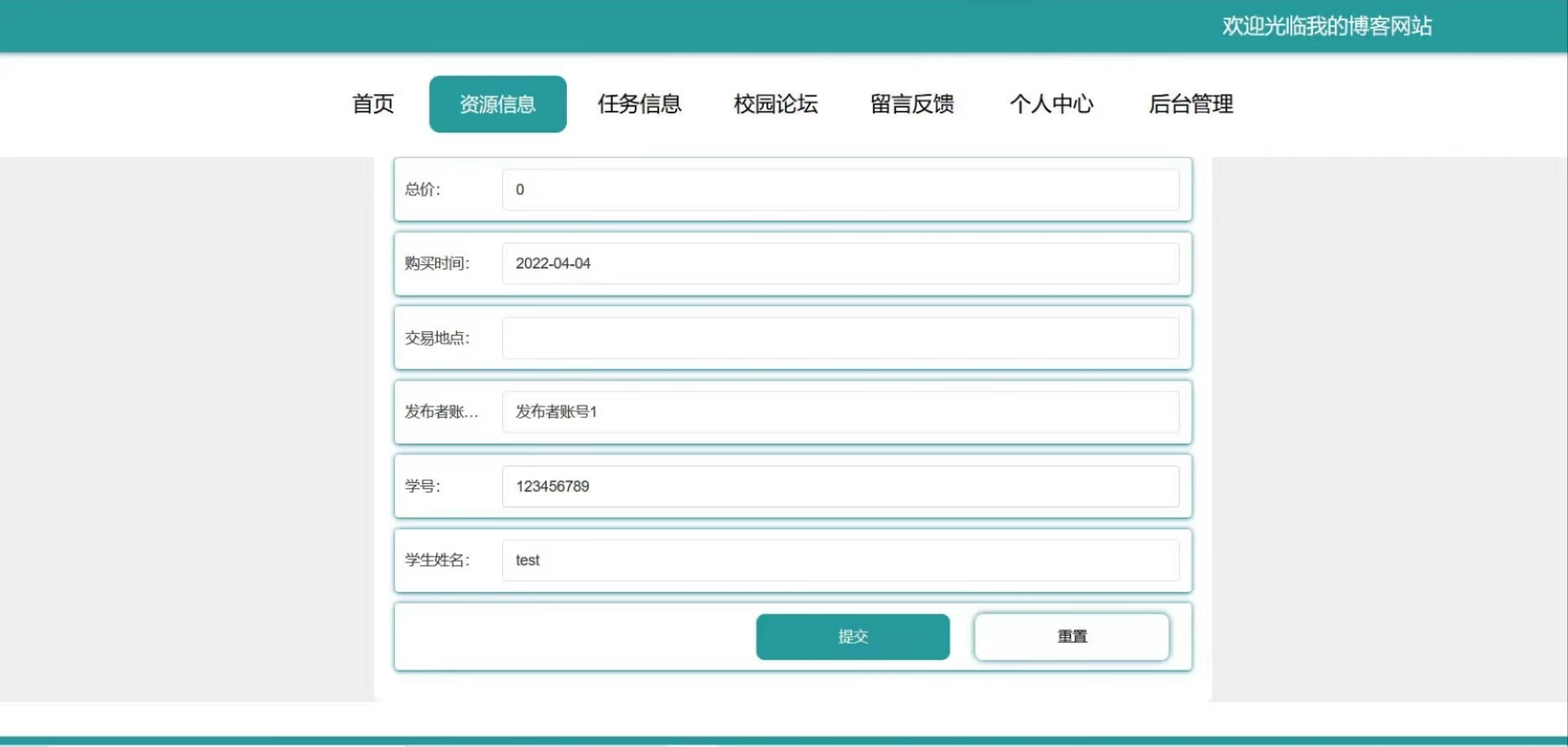The width and height of the screenshot is (1568, 747).
Task: Click the 总价: label
Action: pos(423,189)
